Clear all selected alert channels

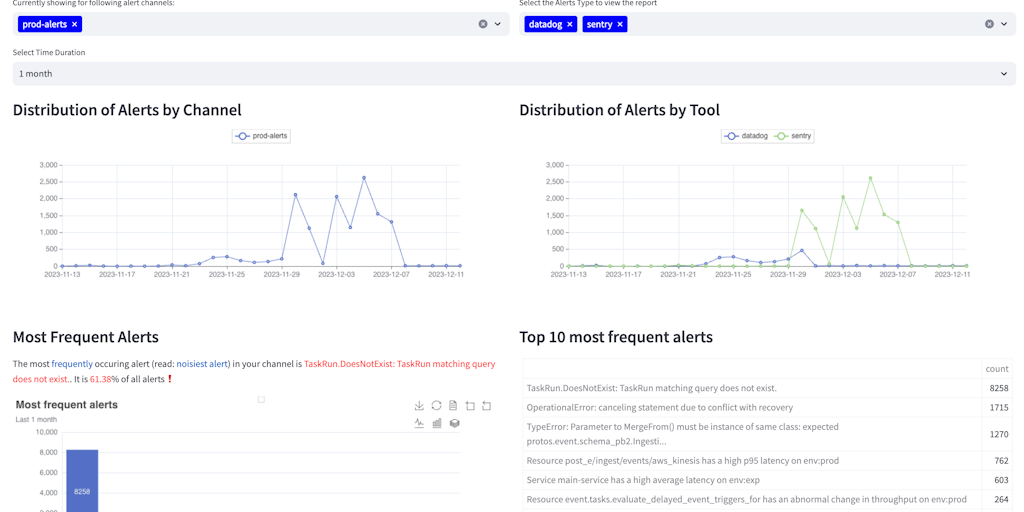[483, 24]
